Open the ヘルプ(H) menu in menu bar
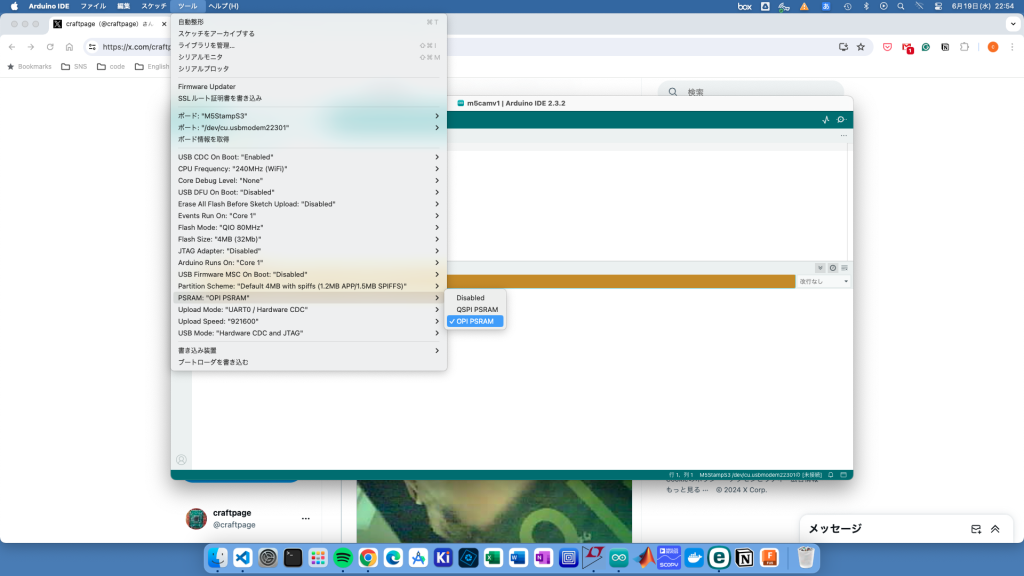Viewport: 1024px width, 576px height. click(223, 6)
